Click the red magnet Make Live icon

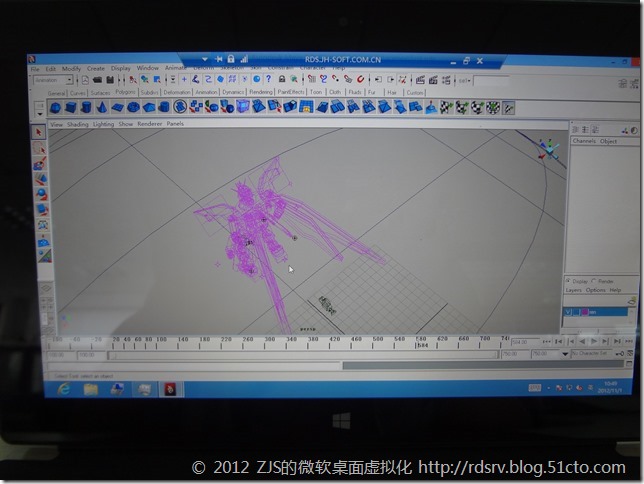361,79
